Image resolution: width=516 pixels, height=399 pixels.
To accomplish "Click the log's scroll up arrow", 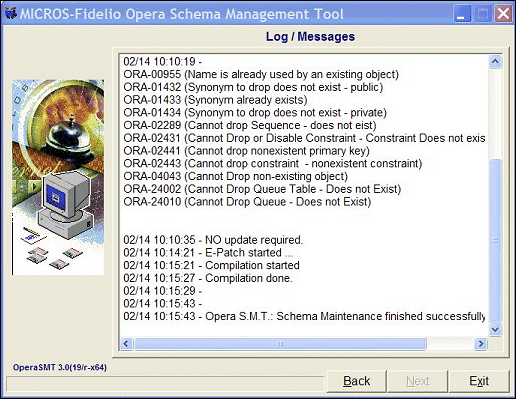I will [x=495, y=62].
